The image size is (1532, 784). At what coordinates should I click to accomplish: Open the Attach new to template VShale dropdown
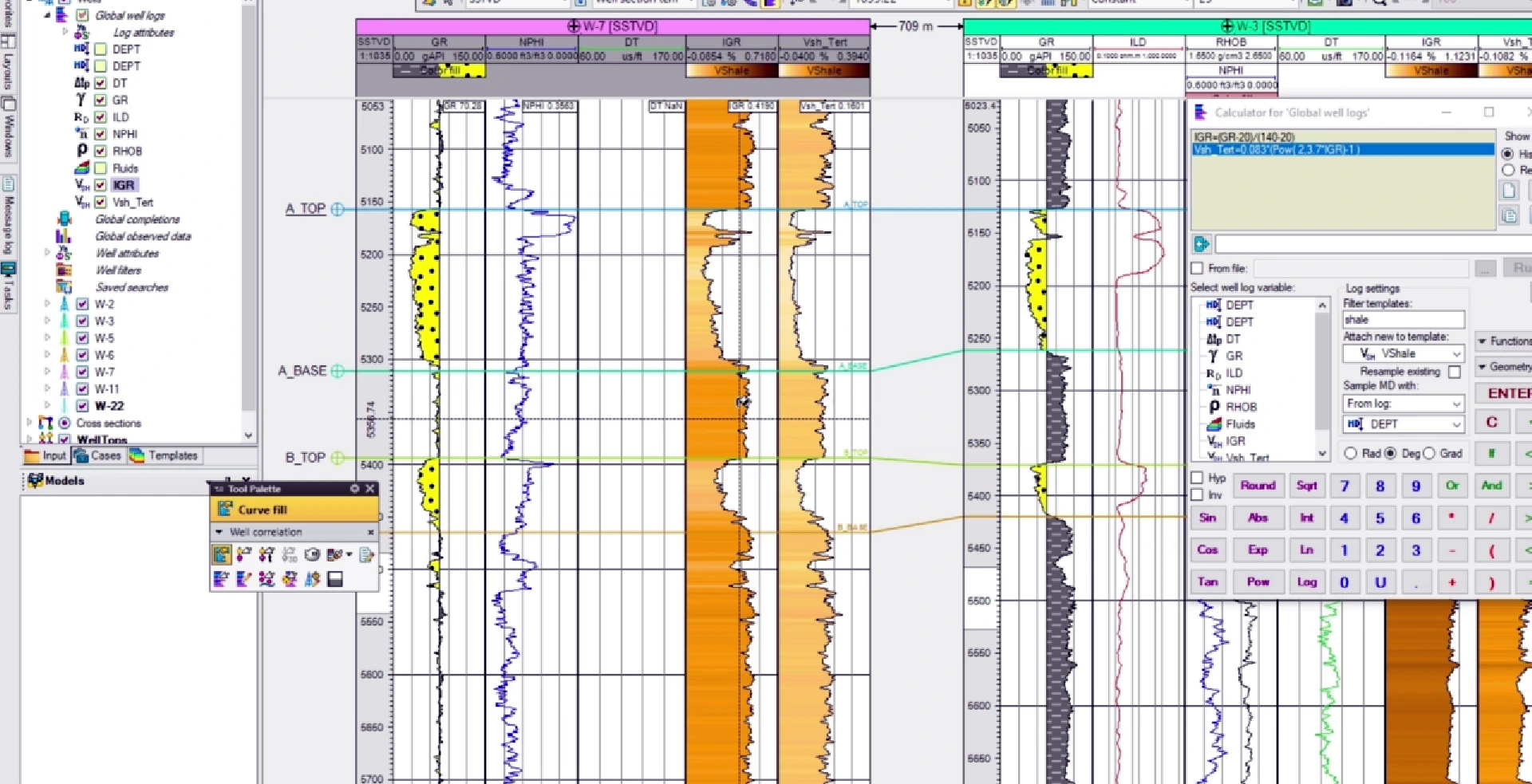[1404, 353]
